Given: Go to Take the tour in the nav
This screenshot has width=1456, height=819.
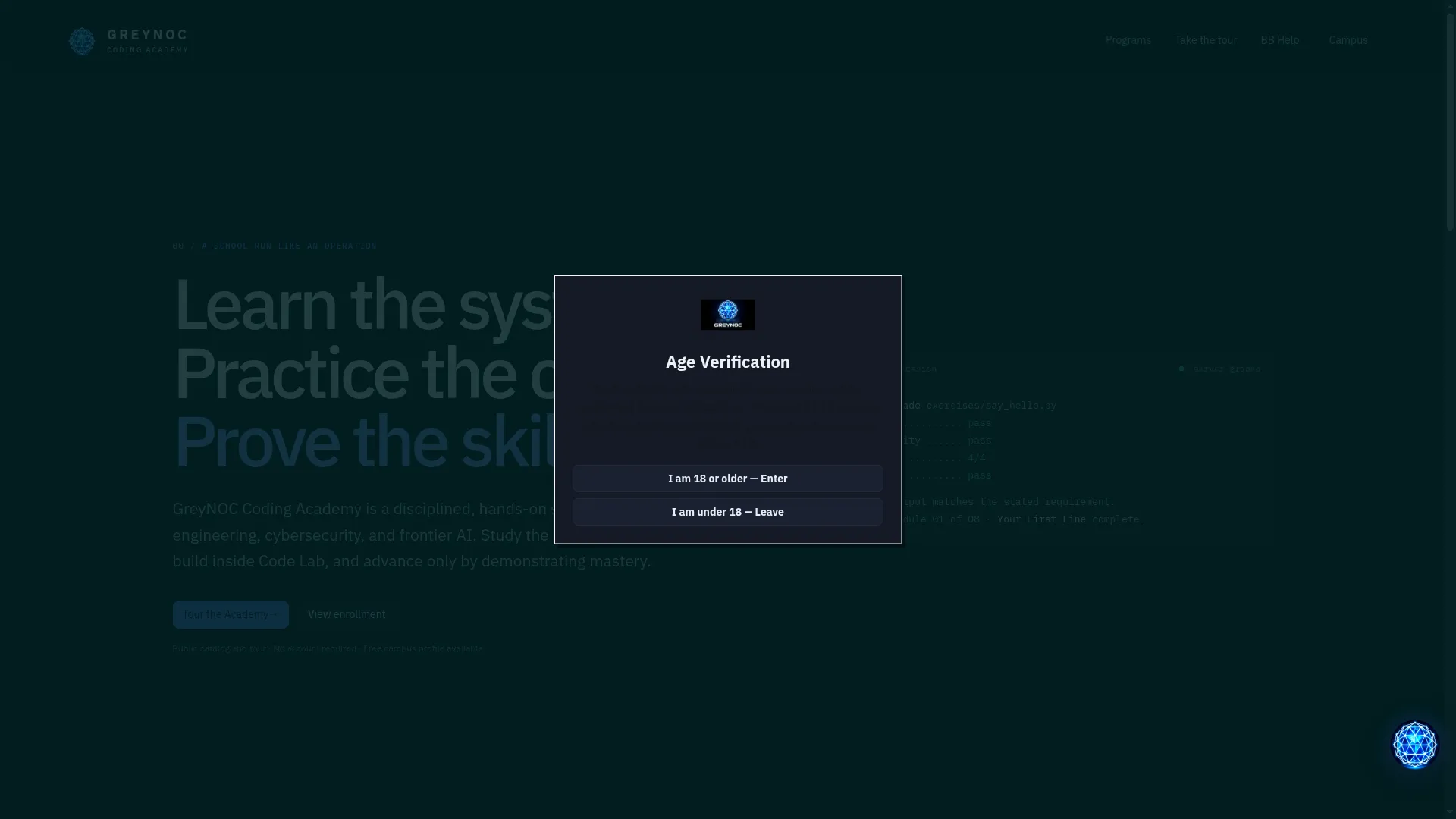Looking at the screenshot, I should (x=1206, y=40).
